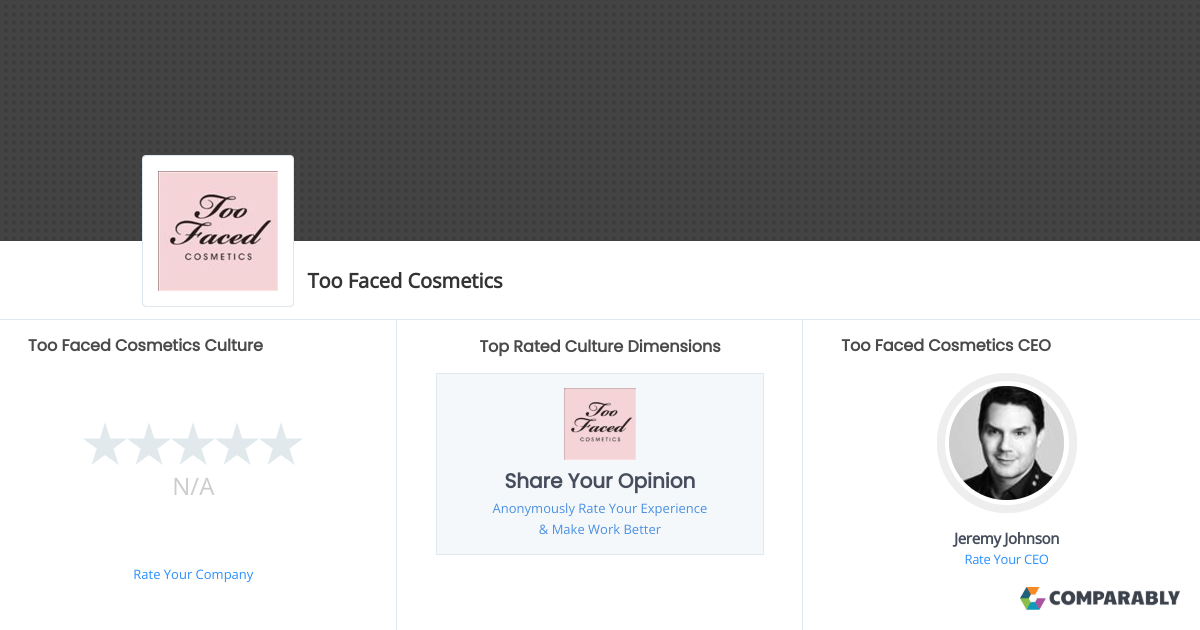This screenshot has width=1200, height=630.
Task: Select the fifth rating star
Action: 281,444
